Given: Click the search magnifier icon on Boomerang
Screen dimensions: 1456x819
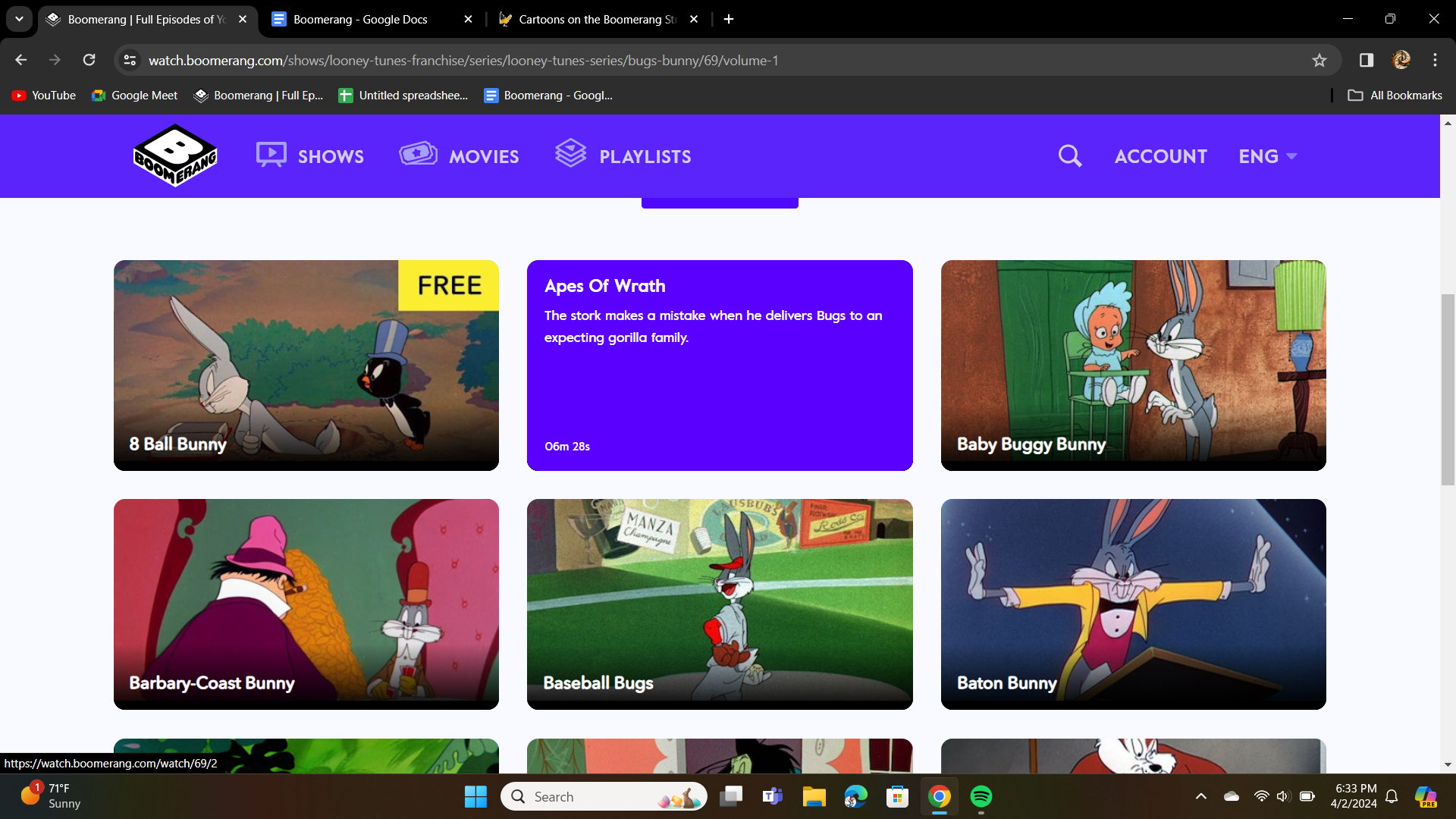Looking at the screenshot, I should coord(1069,155).
